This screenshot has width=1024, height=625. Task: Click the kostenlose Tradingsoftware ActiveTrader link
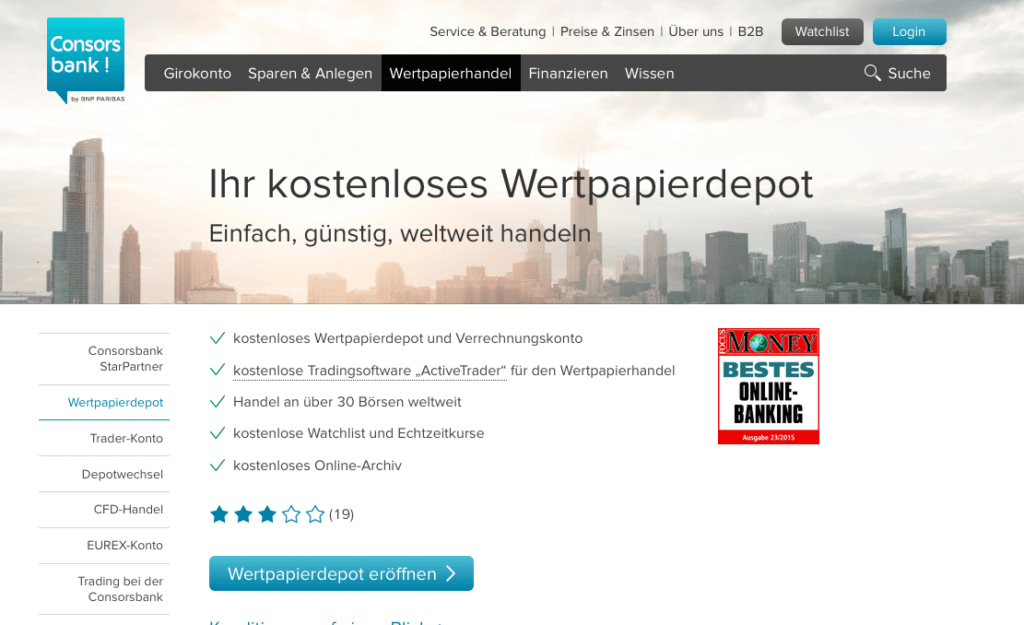pos(370,371)
